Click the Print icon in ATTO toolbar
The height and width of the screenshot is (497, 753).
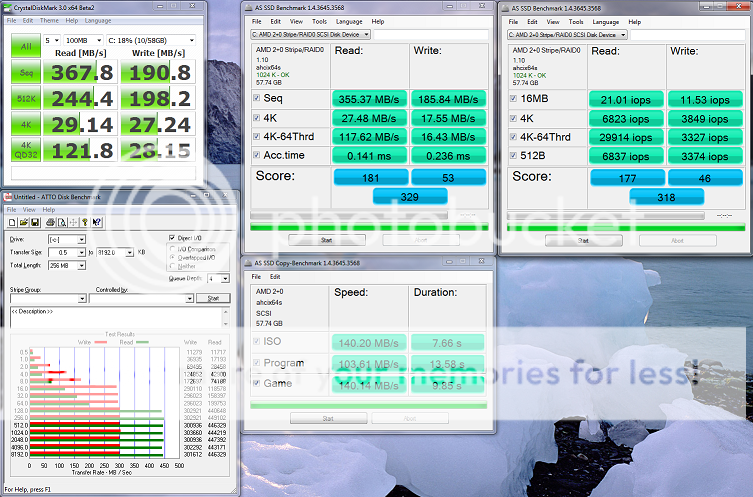48,221
